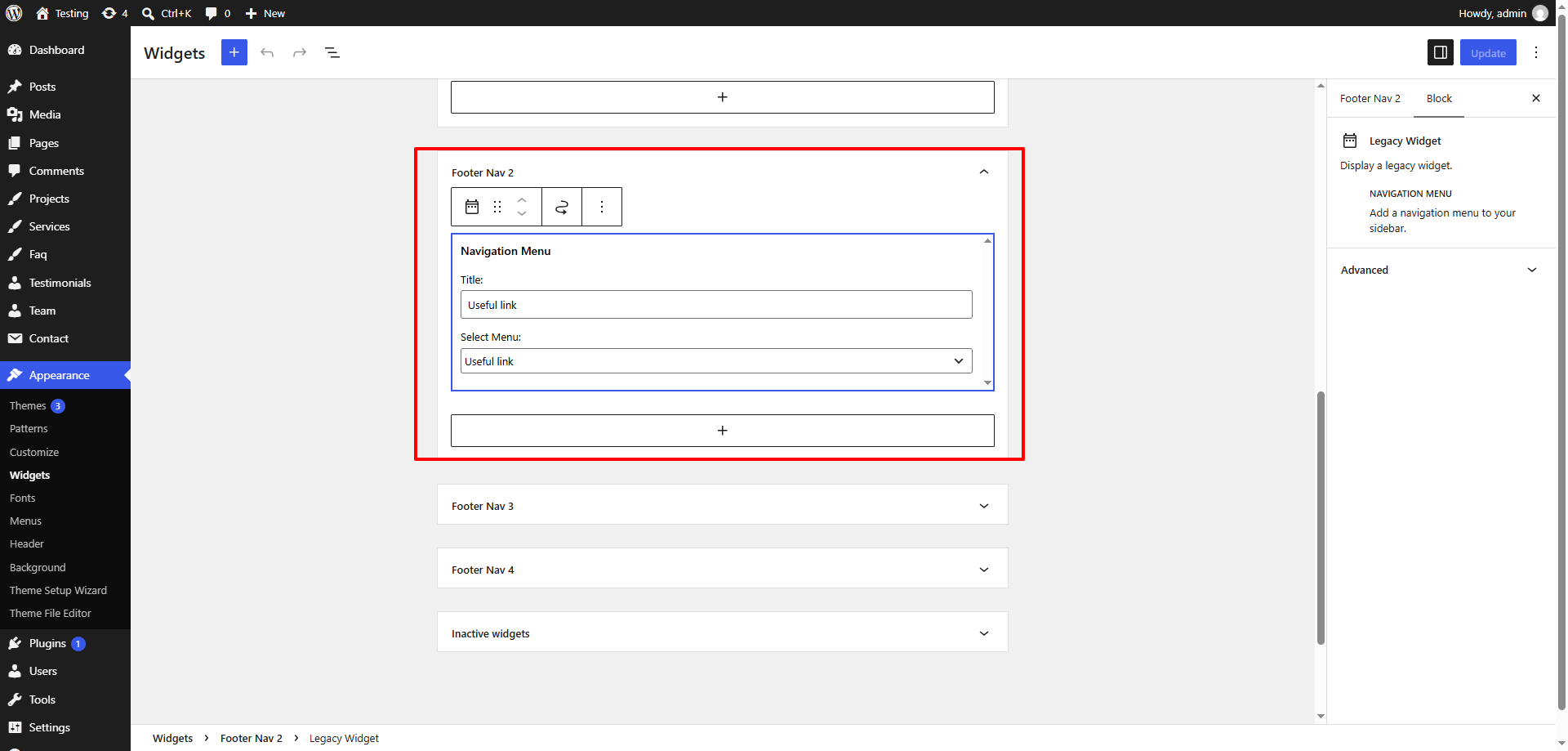Add block using plus button below Navigation Menu
Screen dimensions: 1568x751
(723, 431)
